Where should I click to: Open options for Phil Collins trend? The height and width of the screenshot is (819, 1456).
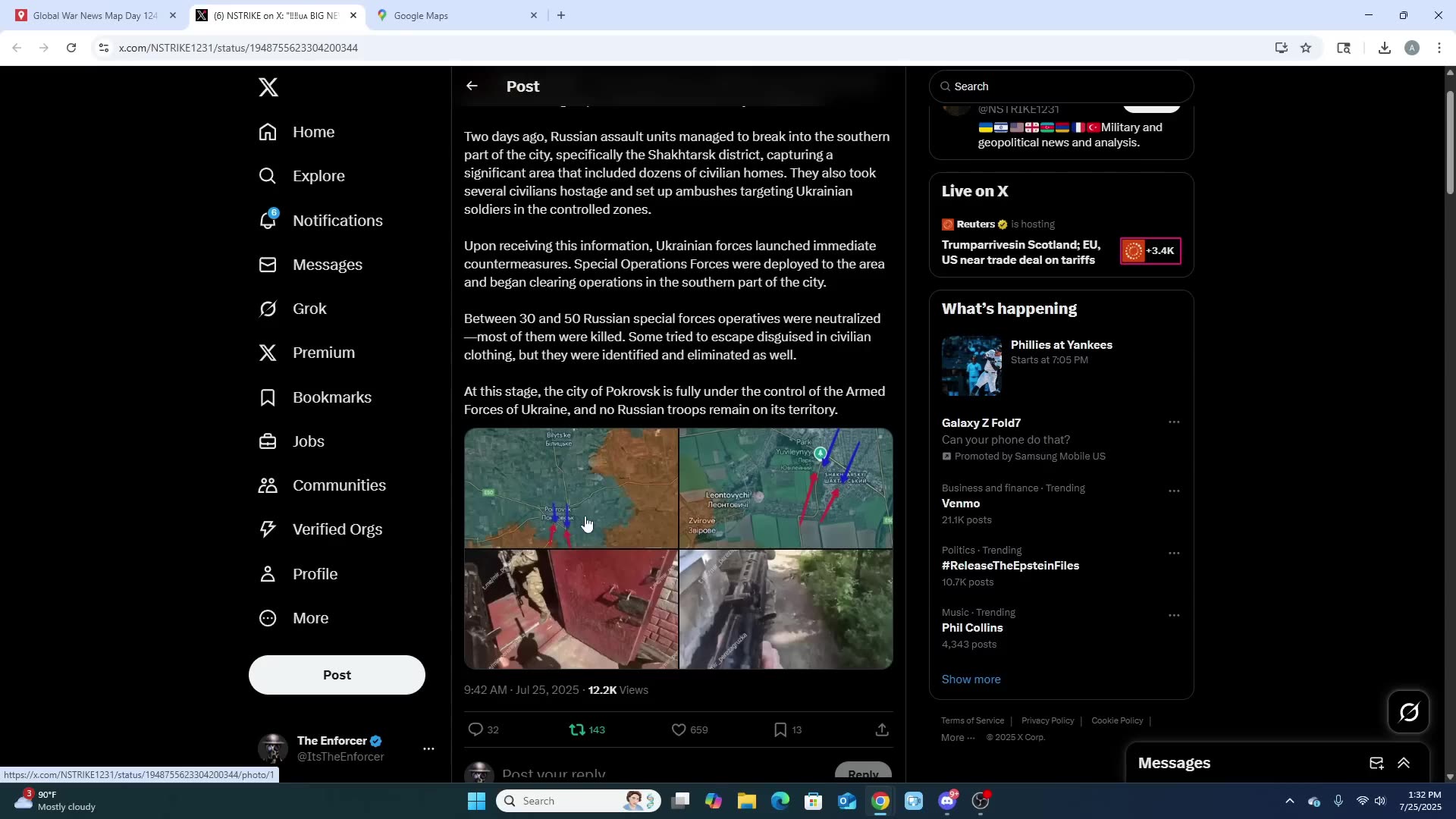coord(1174,616)
